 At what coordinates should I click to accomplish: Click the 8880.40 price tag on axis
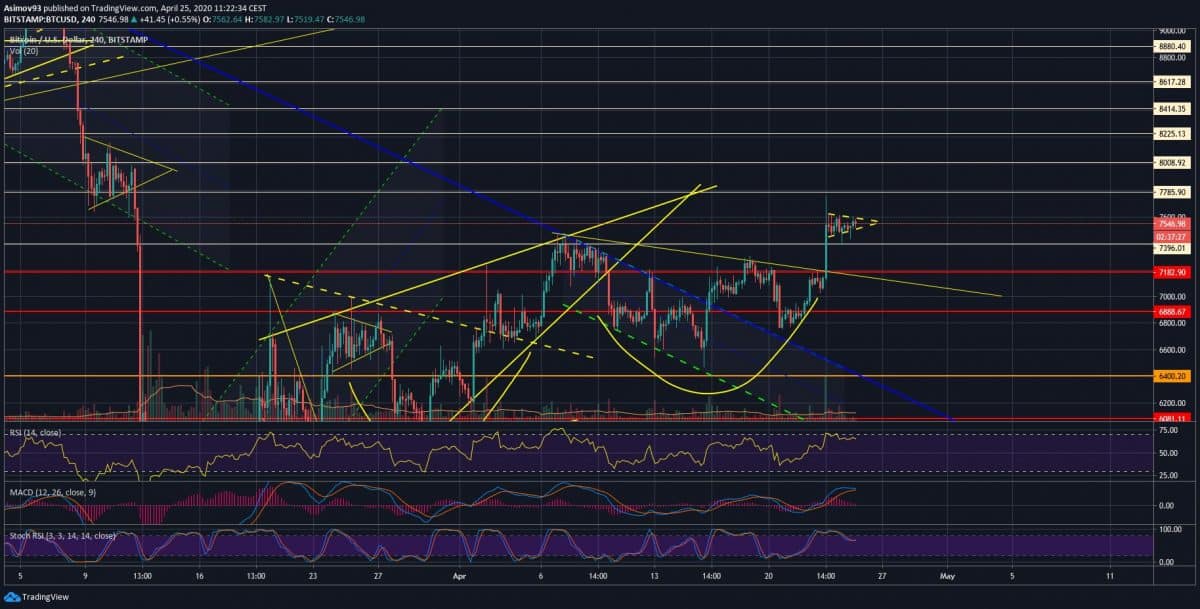[1165, 46]
